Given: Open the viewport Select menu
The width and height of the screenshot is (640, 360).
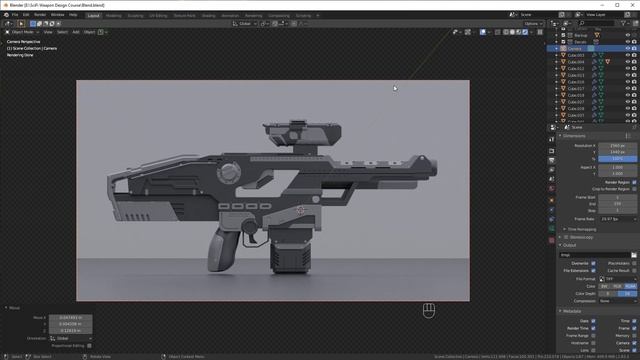Looking at the screenshot, I should pyautogui.click(x=62, y=32).
